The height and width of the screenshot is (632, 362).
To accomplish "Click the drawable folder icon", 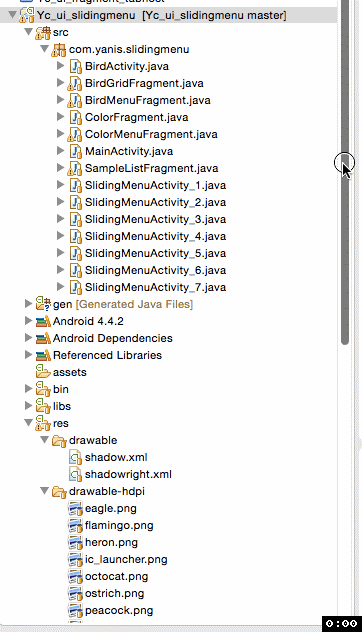I will [59, 440].
